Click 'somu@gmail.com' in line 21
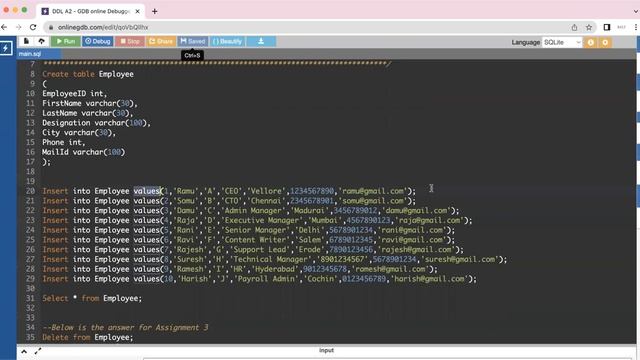This screenshot has height=360, width=640. pyautogui.click(x=373, y=201)
